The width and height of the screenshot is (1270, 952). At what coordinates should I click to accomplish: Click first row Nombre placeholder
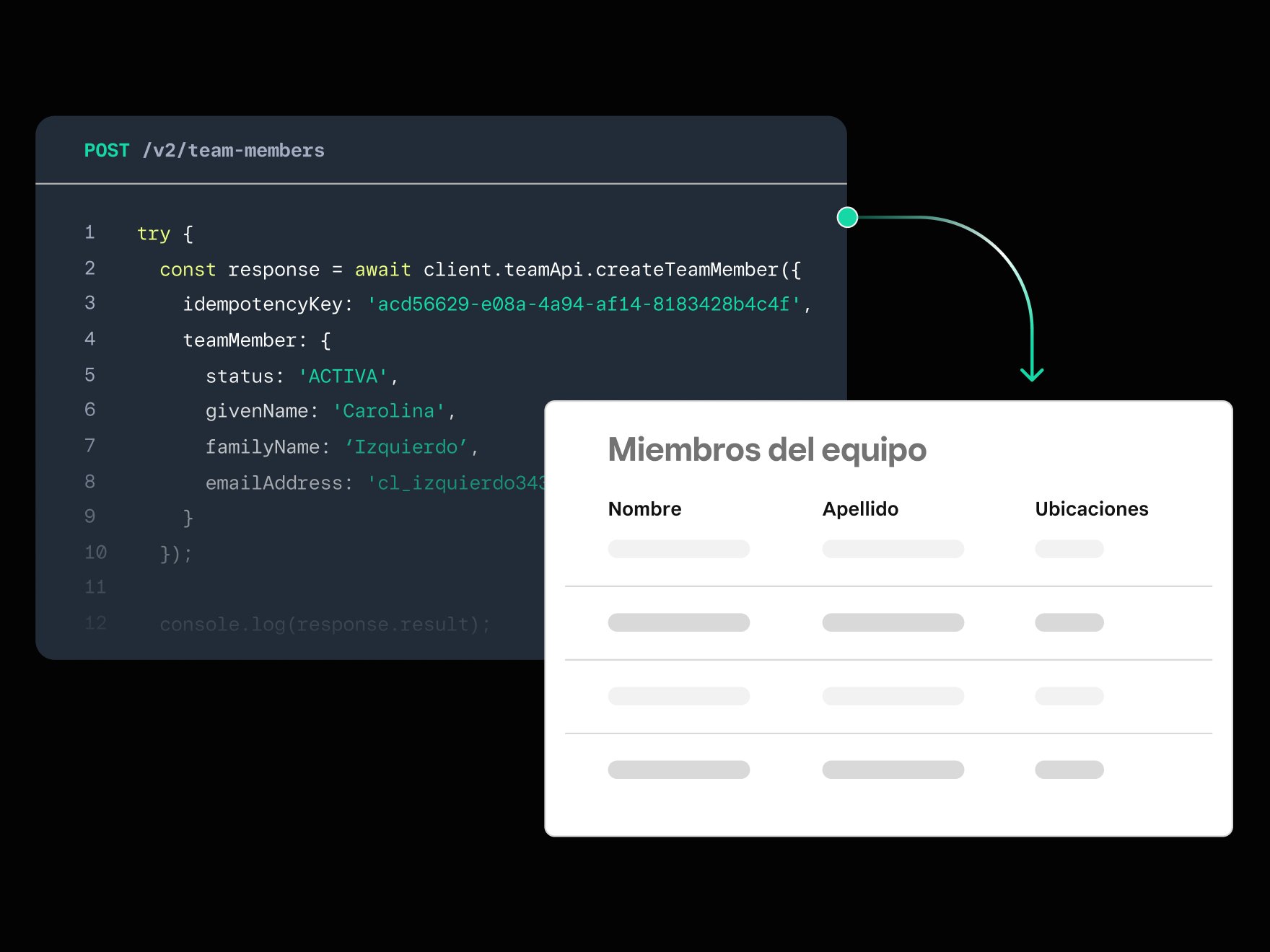click(x=679, y=549)
